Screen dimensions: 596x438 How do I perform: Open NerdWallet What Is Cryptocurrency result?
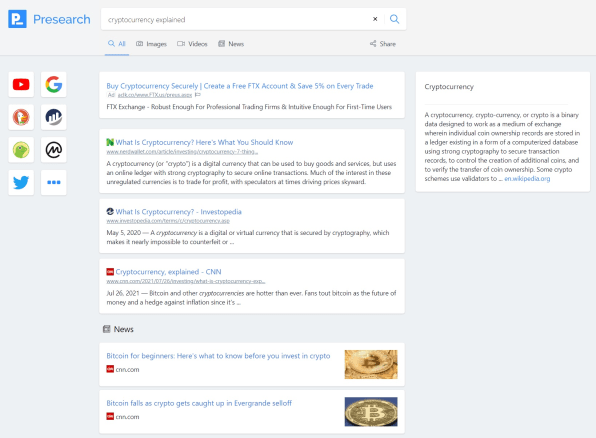[204, 142]
